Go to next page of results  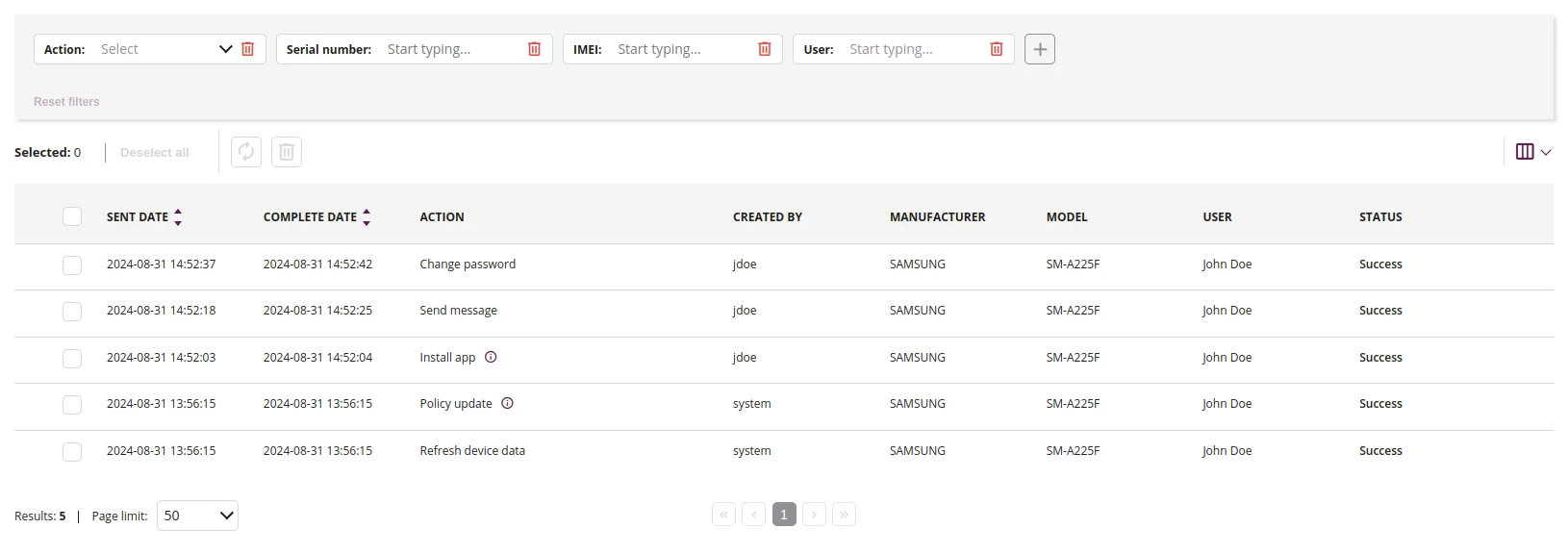[814, 515]
